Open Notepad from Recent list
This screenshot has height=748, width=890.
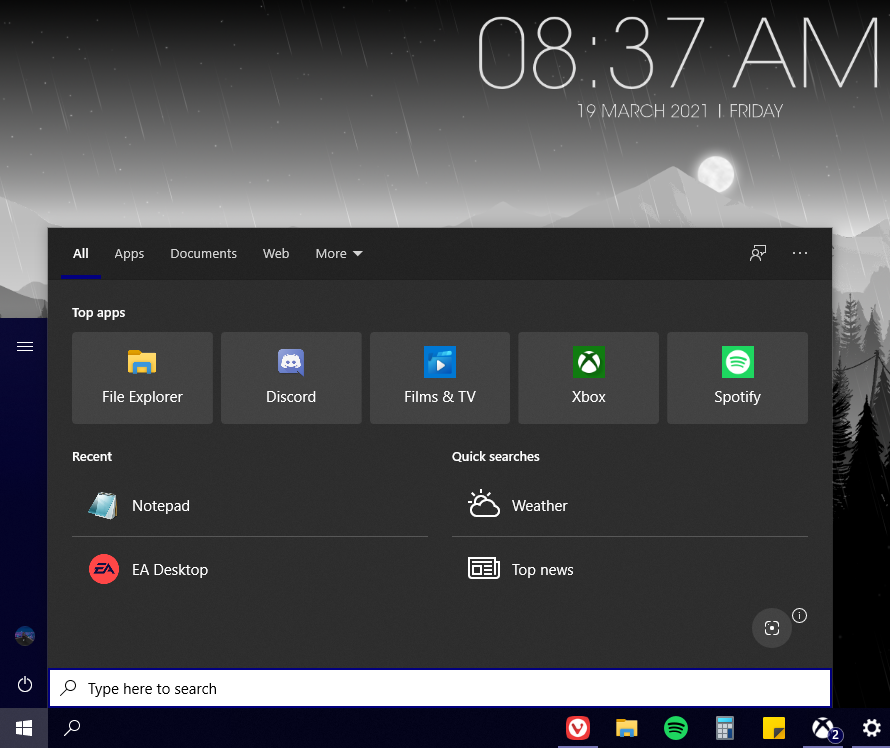coord(250,506)
